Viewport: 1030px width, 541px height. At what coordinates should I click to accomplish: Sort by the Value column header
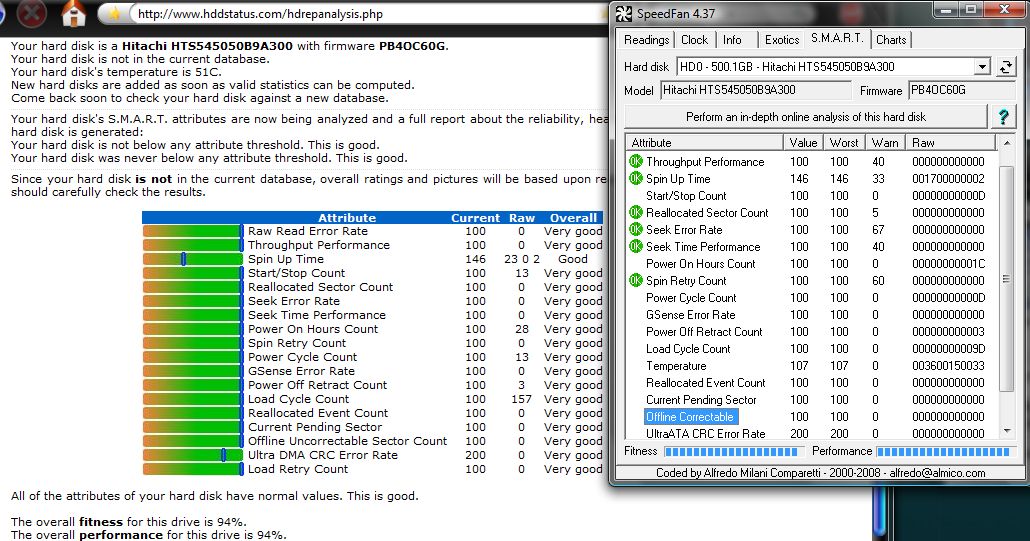[803, 142]
